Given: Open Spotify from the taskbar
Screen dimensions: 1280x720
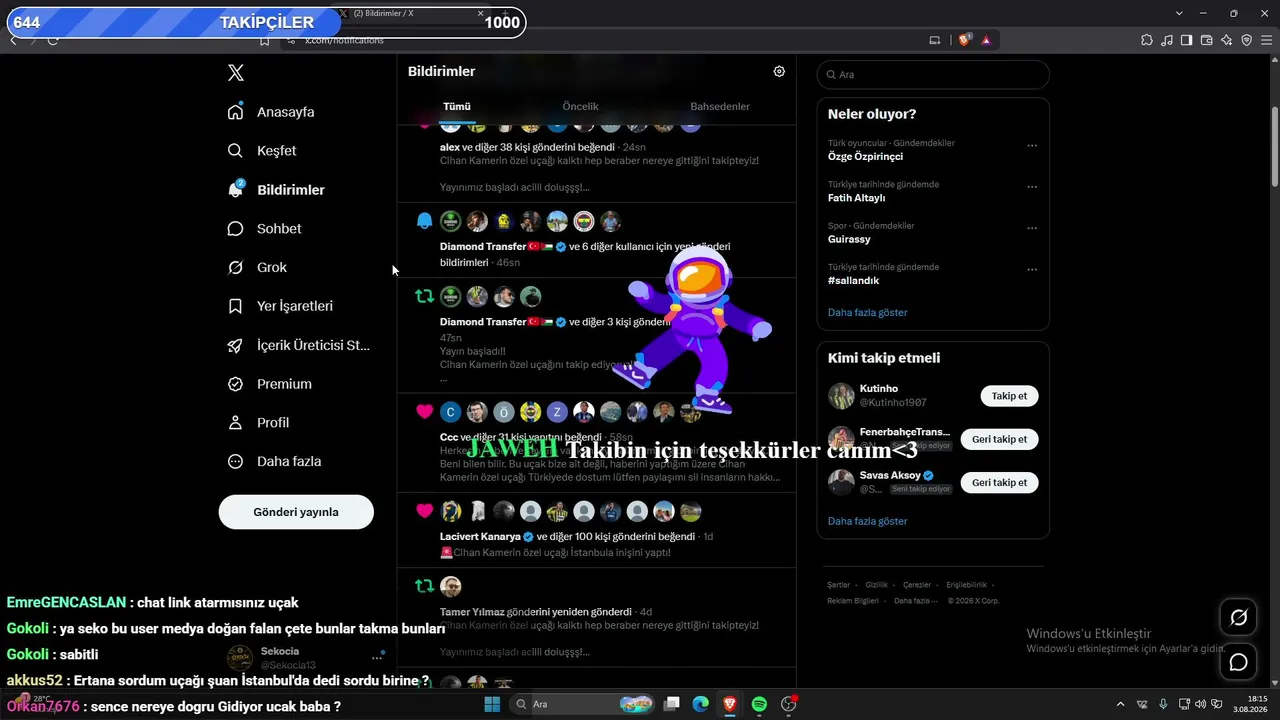Looking at the screenshot, I should (x=760, y=704).
